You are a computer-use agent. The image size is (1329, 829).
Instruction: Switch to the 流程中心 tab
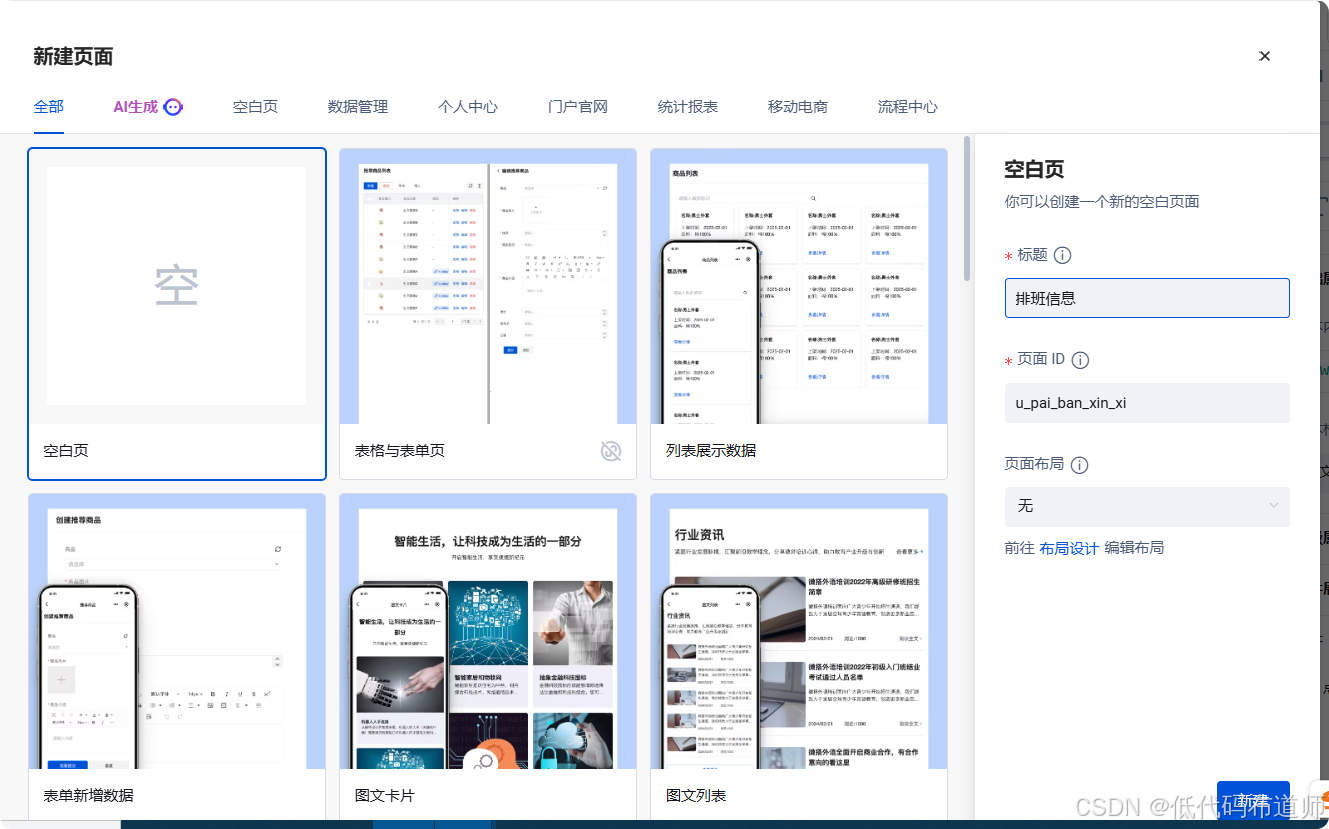tap(907, 106)
